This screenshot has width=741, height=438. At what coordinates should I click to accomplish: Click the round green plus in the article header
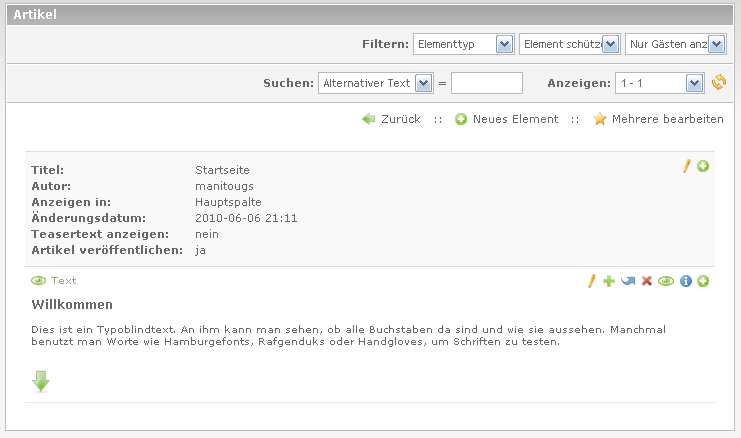703,166
